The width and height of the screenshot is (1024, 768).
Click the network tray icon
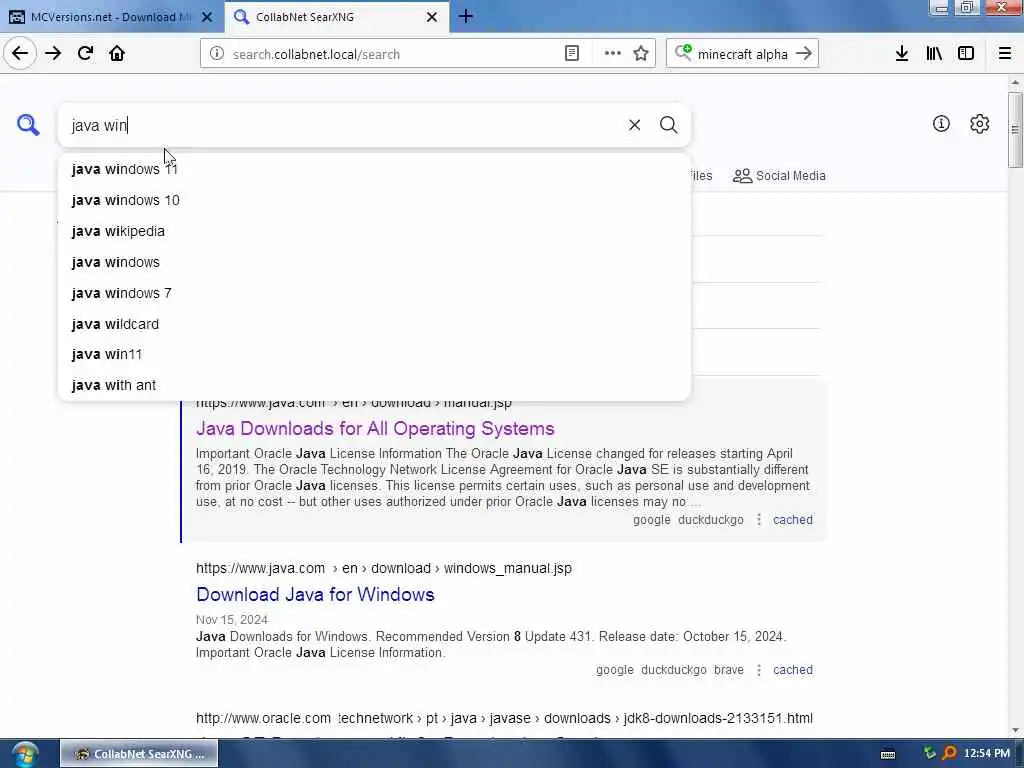tap(929, 754)
